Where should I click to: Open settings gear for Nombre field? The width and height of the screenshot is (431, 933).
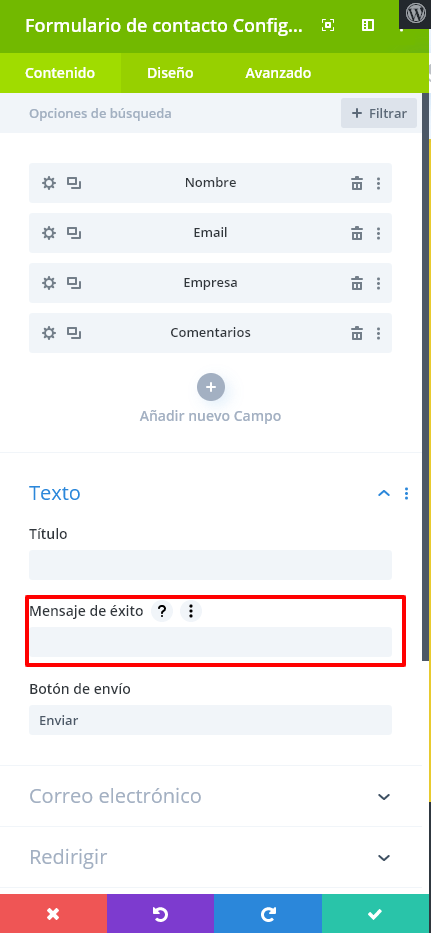[x=49, y=183]
